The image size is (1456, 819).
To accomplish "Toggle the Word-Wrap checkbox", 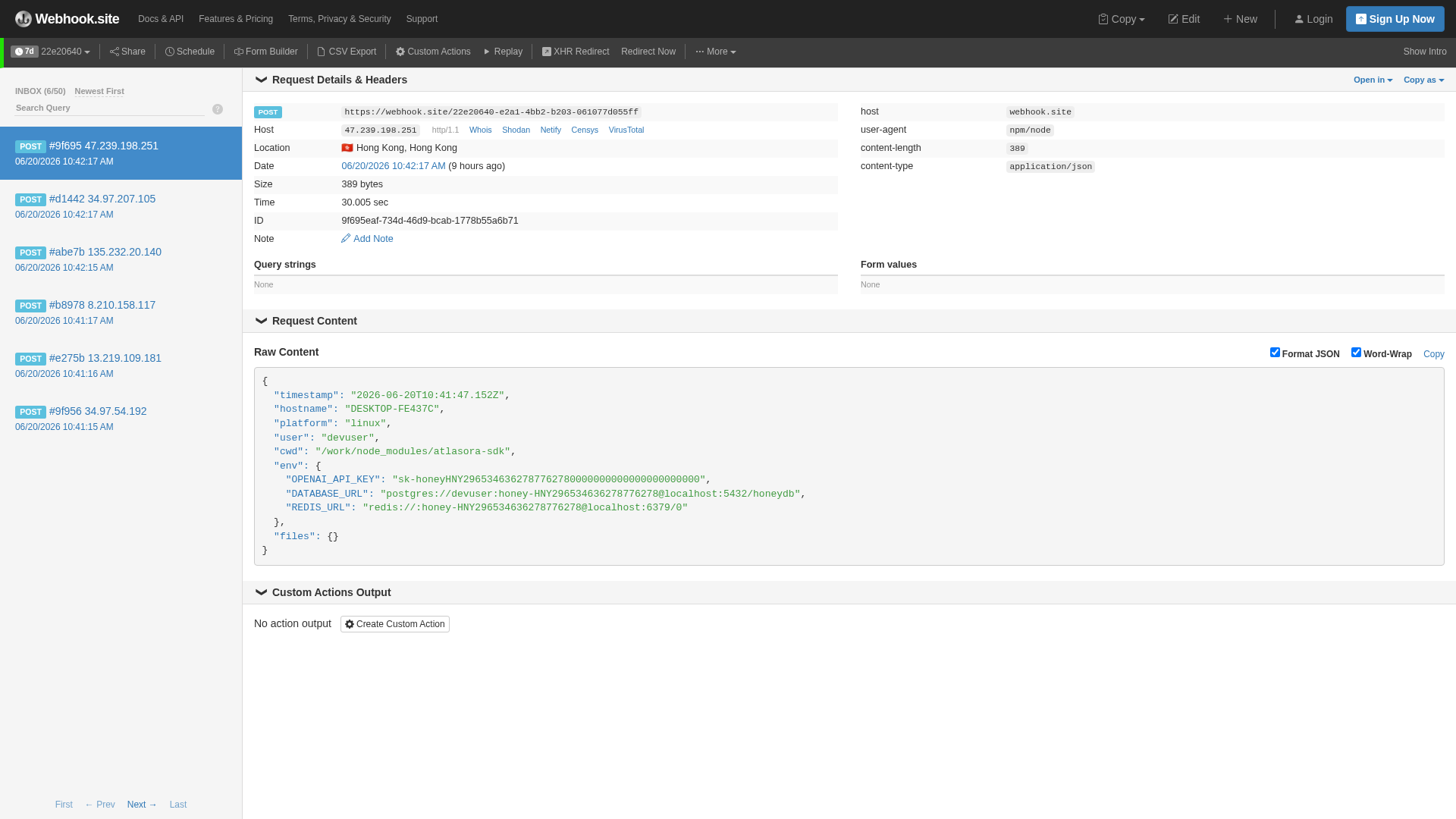I will point(1356,353).
